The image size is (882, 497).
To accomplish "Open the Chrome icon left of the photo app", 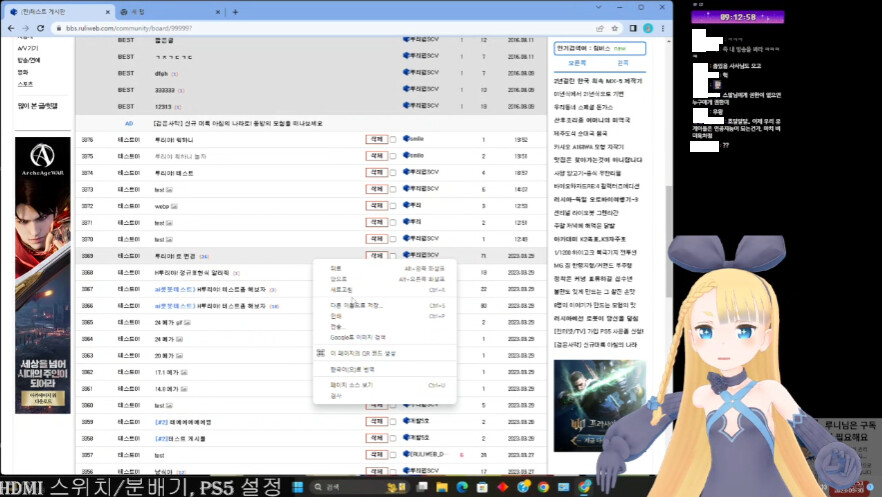I will [543, 487].
